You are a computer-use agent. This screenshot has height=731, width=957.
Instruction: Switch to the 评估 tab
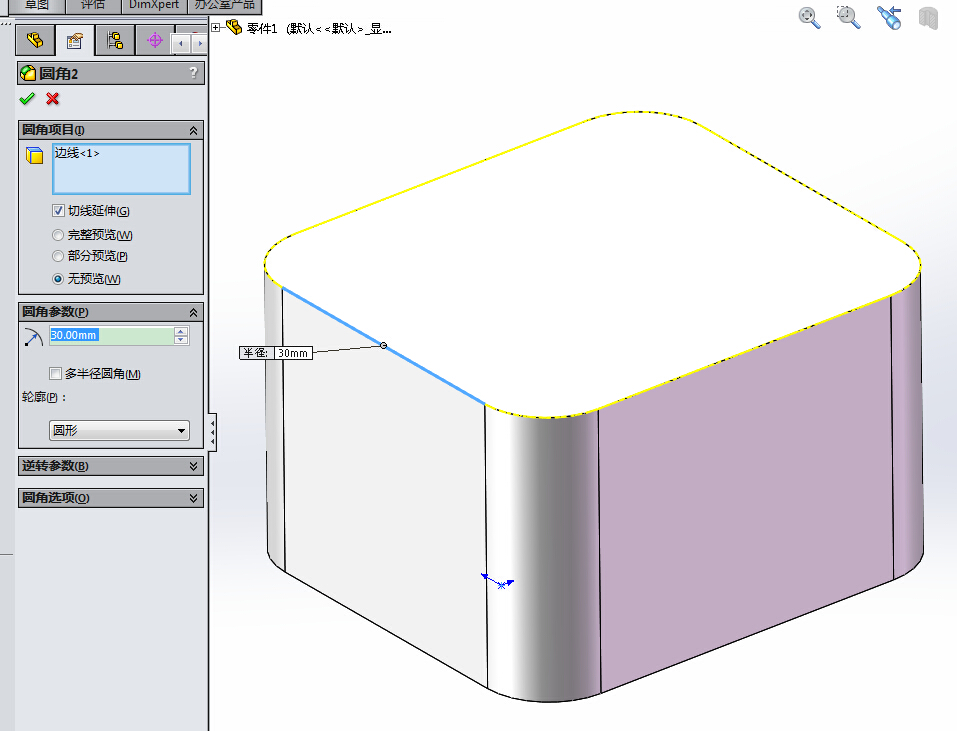pyautogui.click(x=93, y=5)
